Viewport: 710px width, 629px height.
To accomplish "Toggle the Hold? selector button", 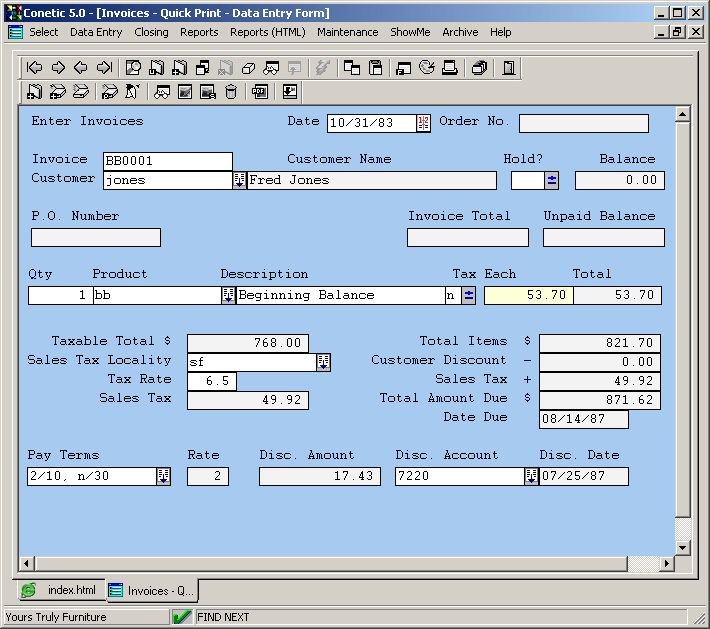I will pos(551,180).
